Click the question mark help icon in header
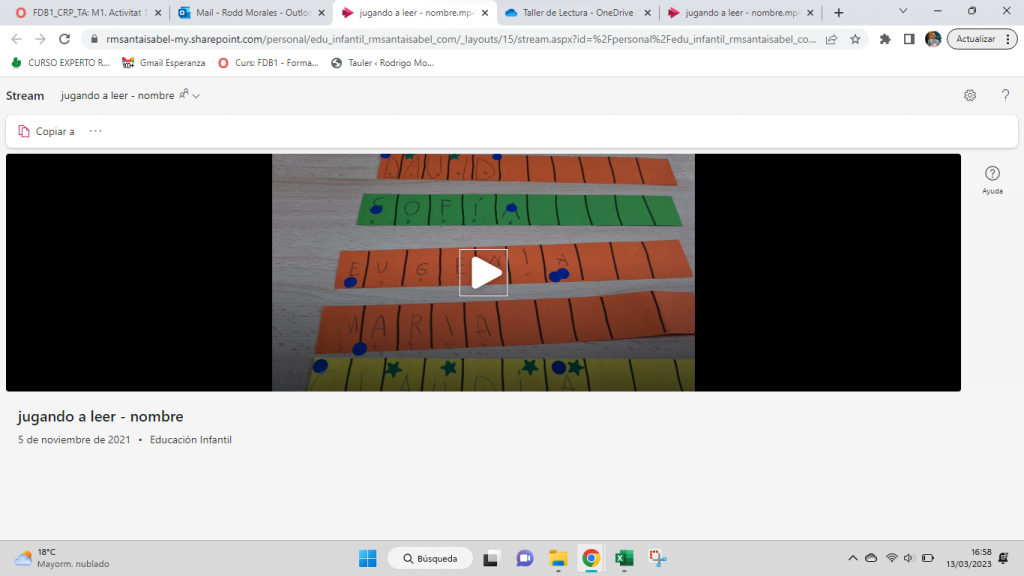 click(1005, 95)
